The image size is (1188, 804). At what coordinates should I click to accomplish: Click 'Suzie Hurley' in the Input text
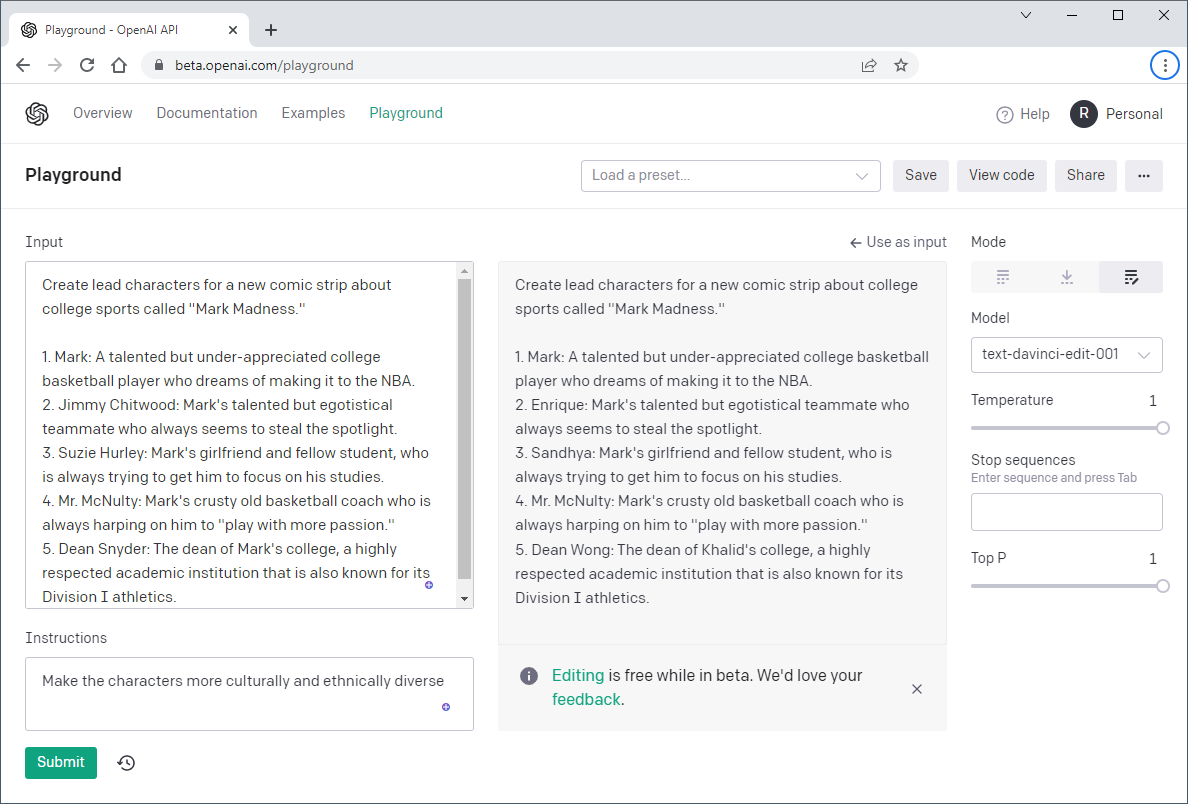[100, 453]
